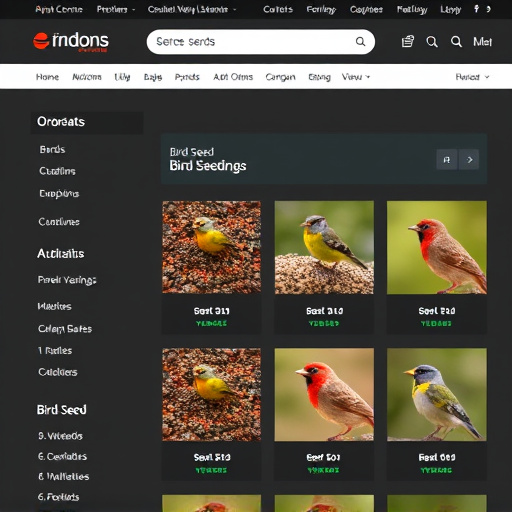Screen dimensions: 512x512
Task: Open second-row red-headed finch image
Action: [x=324, y=394]
